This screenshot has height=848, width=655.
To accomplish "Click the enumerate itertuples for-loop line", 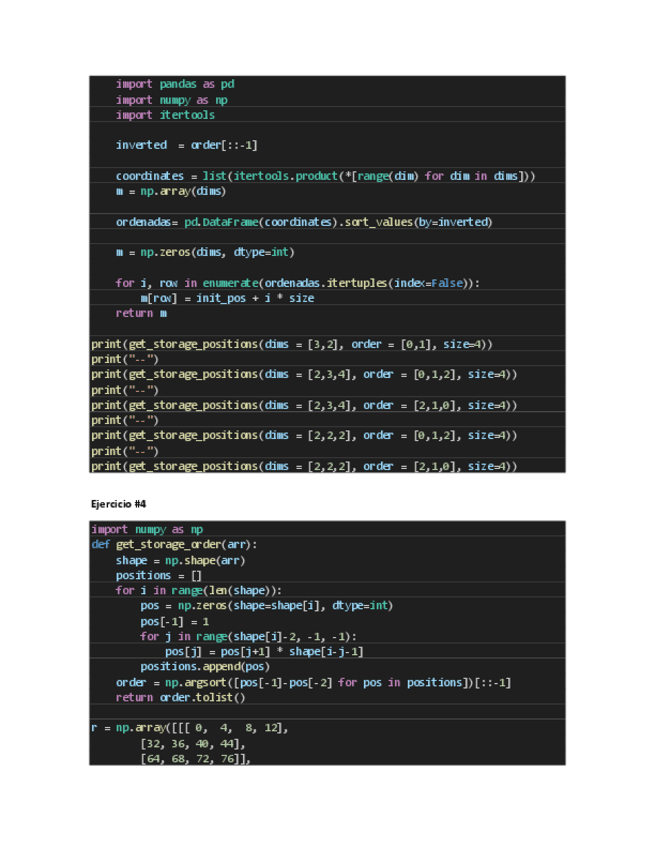I will click(297, 283).
